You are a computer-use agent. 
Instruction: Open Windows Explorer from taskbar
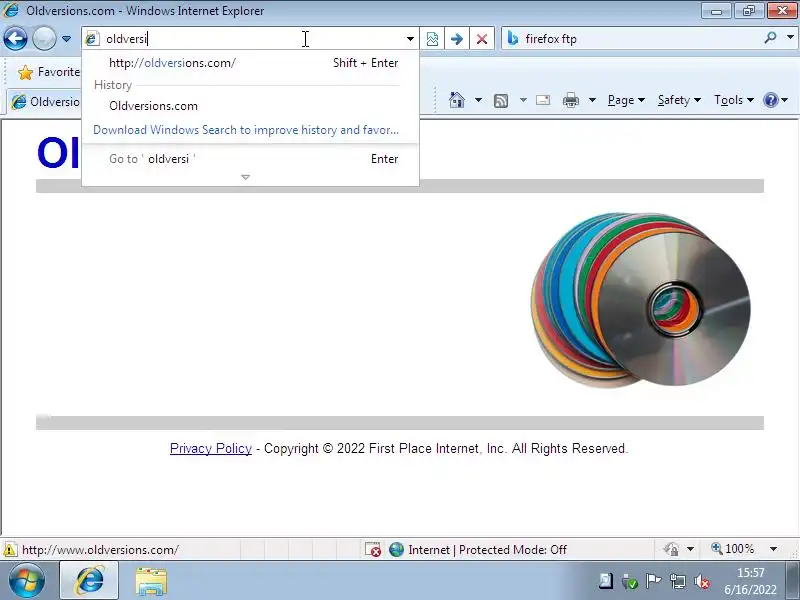click(151, 581)
